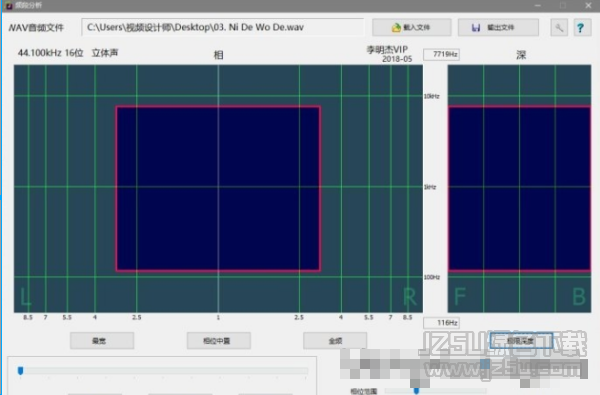
Task: Click the app icon in the title bar
Action: 8,5
